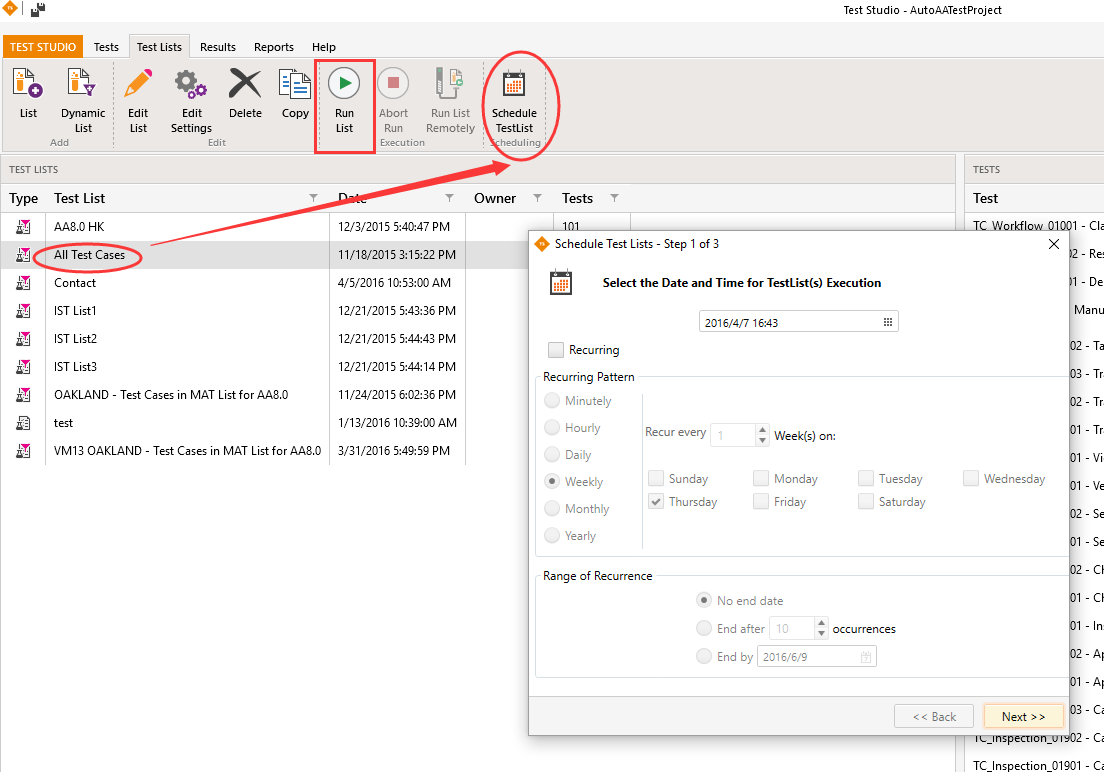Image resolution: width=1104 pixels, height=772 pixels.
Task: Click the Abort Run stop icon
Action: click(394, 83)
